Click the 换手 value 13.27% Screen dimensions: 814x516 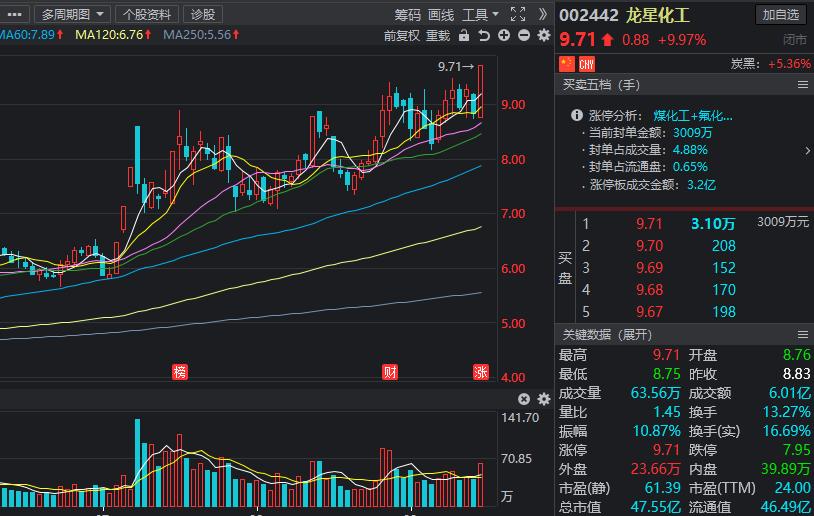pyautogui.click(x=786, y=412)
